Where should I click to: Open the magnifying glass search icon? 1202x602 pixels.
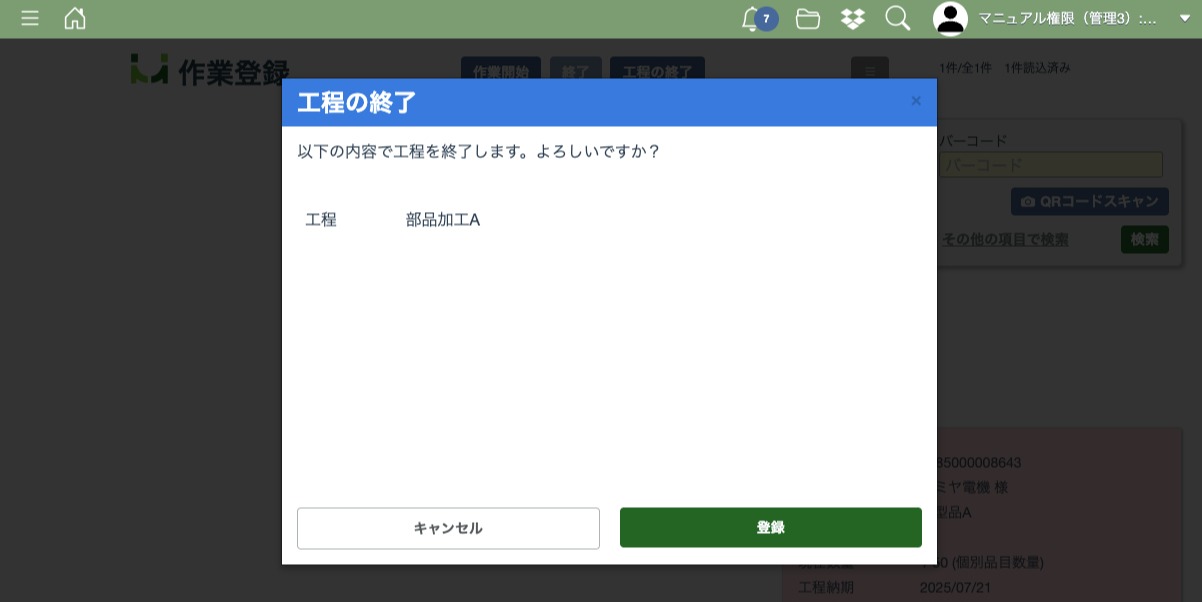(897, 18)
